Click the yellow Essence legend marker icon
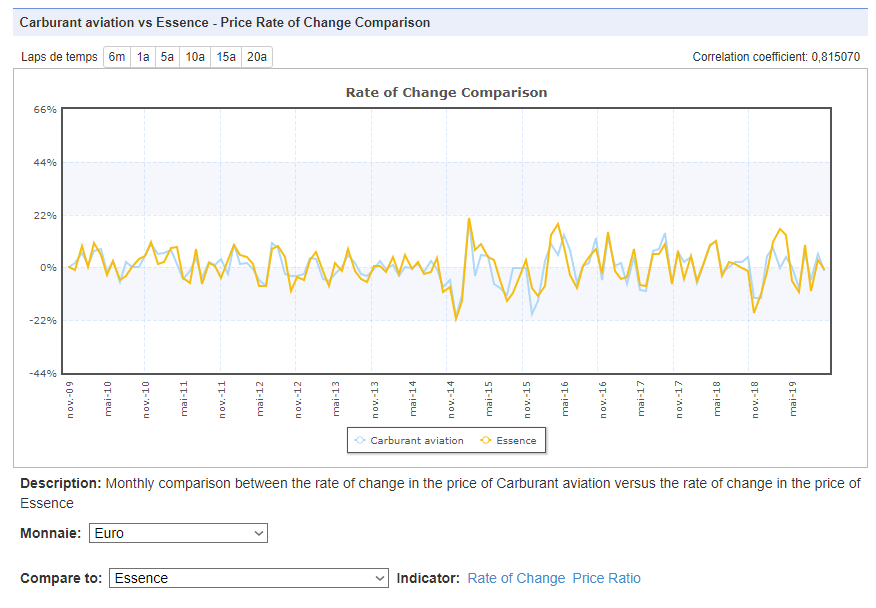This screenshot has width=876, height=608. tap(485, 440)
